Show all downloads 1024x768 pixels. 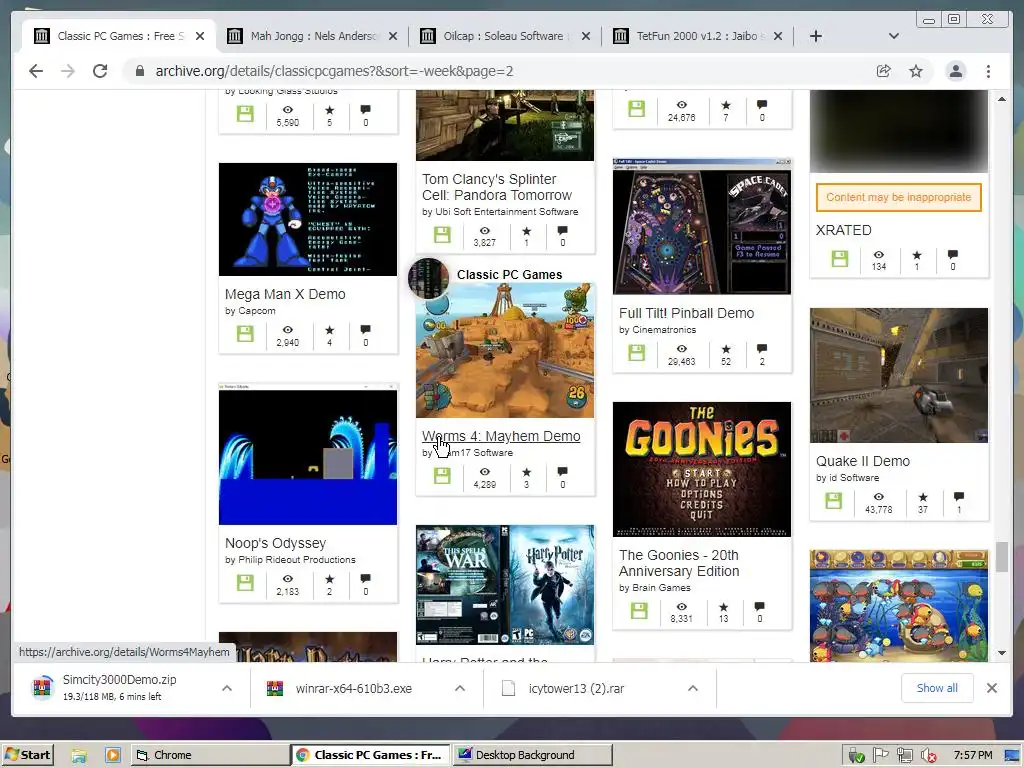(937, 688)
